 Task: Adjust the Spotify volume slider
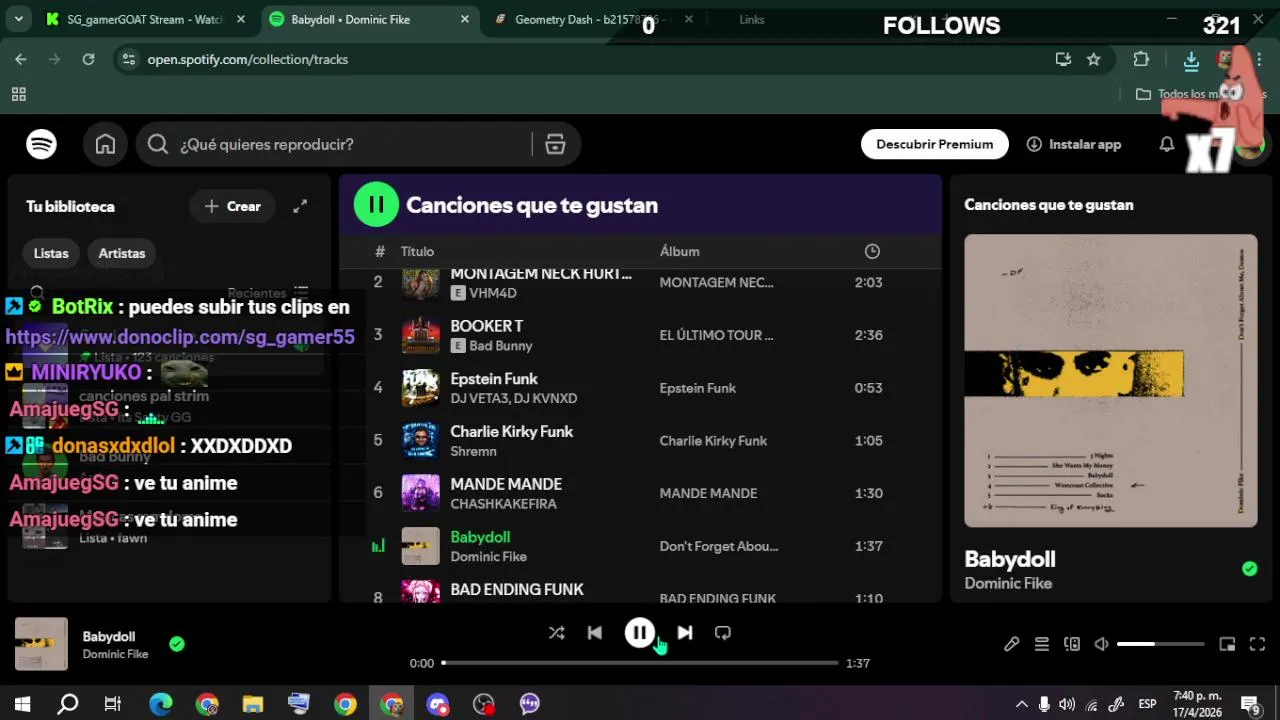[1163, 644]
